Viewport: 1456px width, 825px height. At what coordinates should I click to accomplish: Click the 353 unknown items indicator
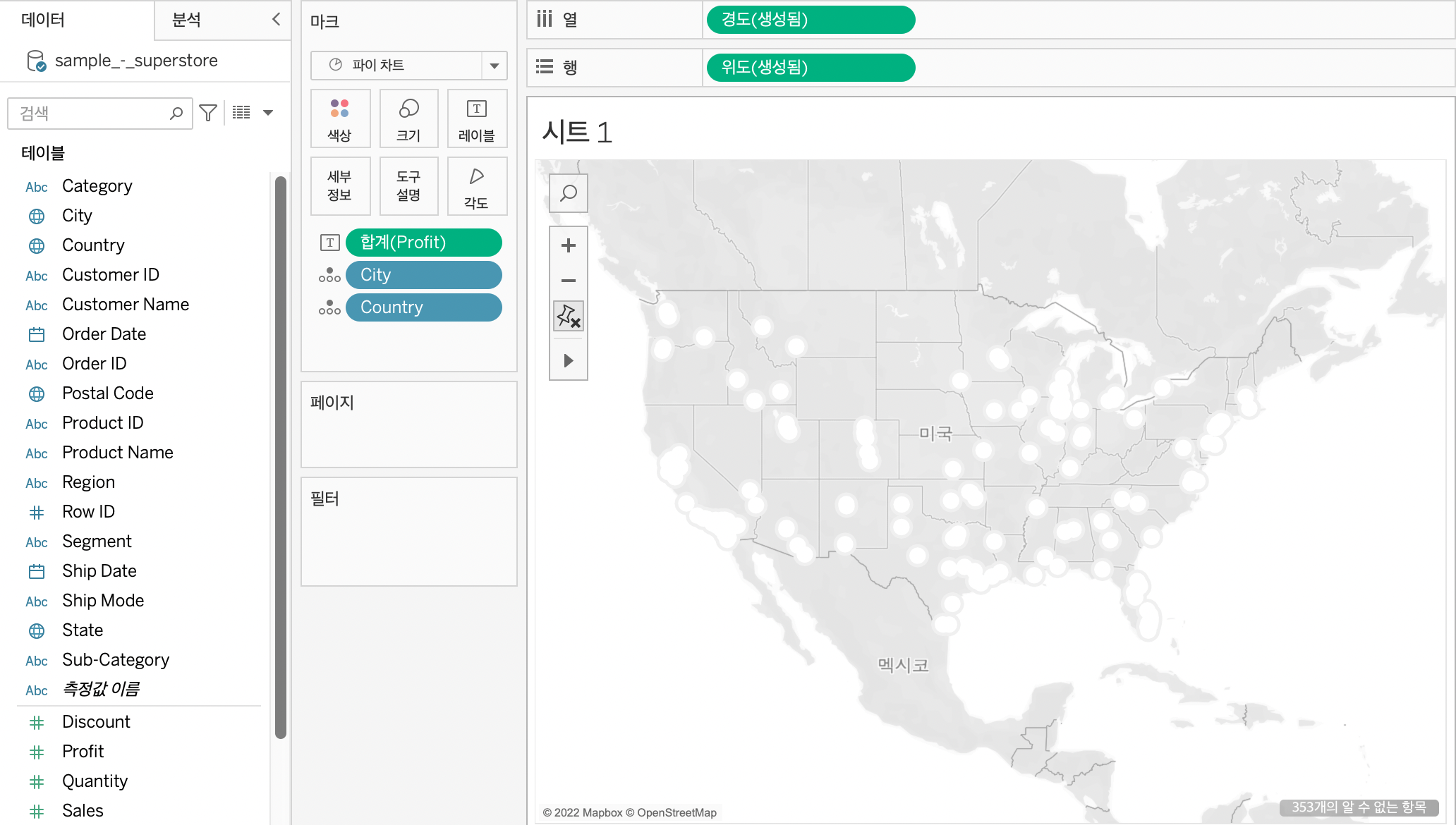[x=1359, y=807]
